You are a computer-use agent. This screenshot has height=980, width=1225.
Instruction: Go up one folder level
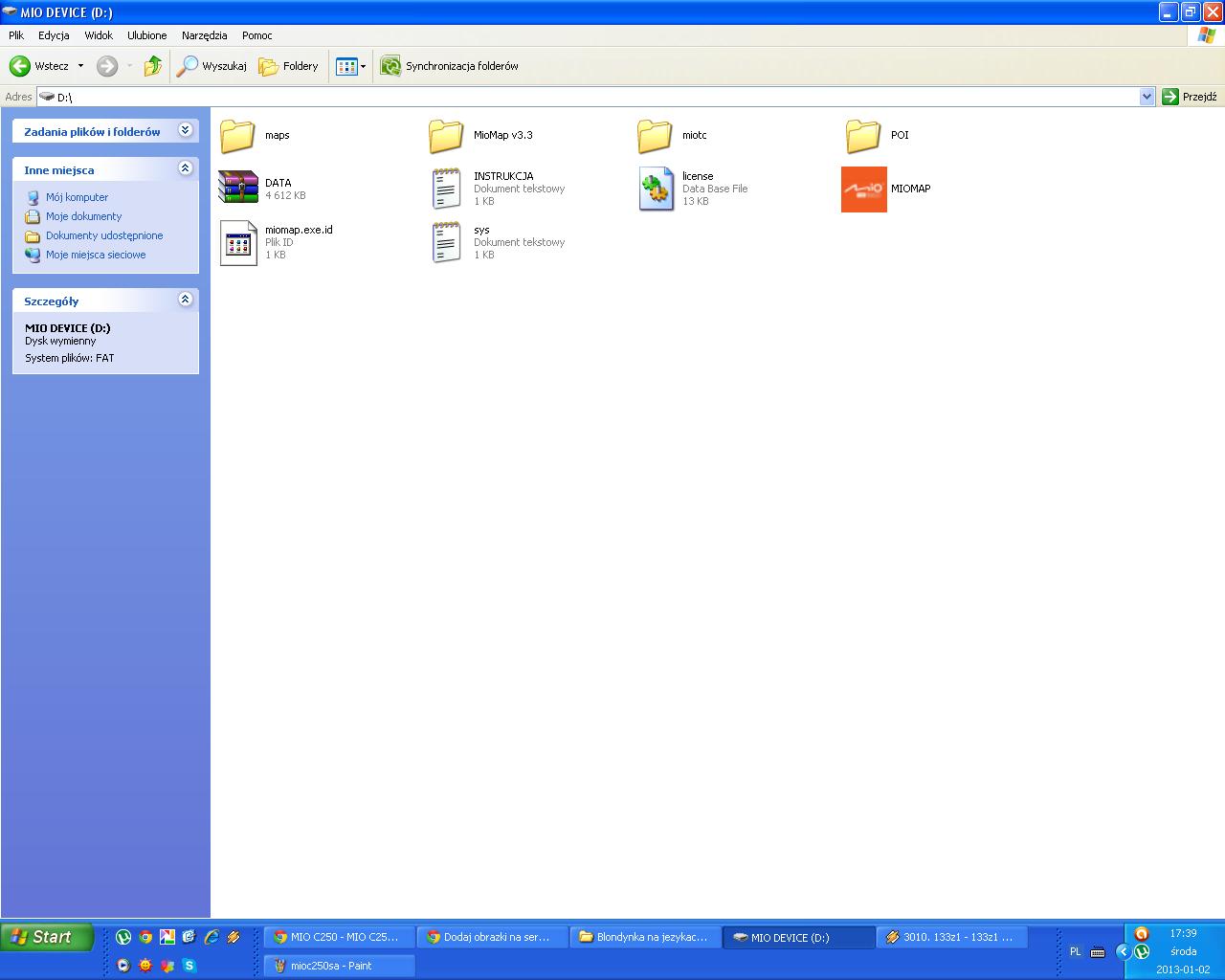[153, 66]
